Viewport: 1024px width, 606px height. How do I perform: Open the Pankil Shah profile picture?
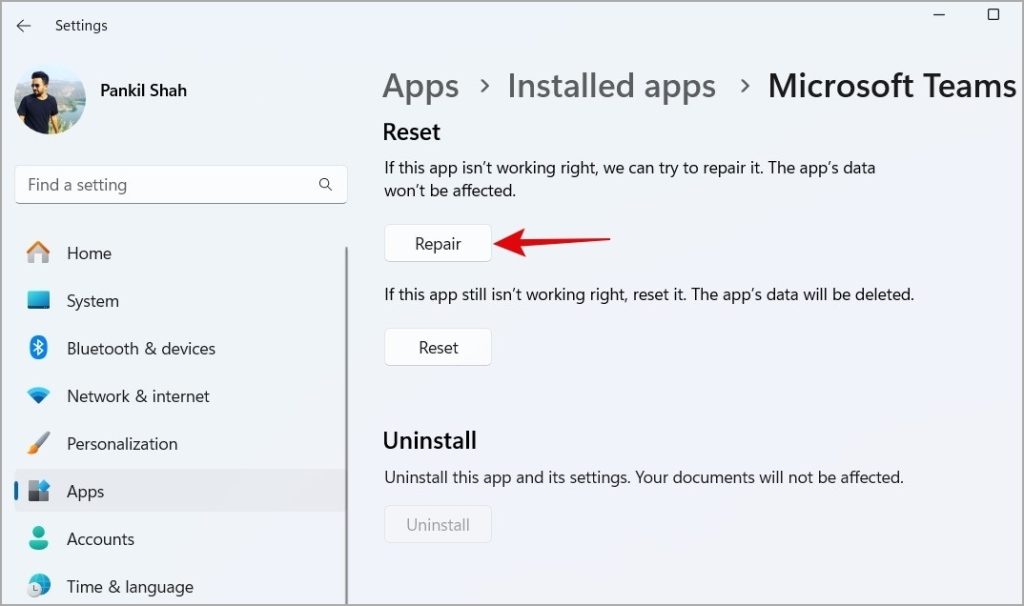[x=50, y=101]
